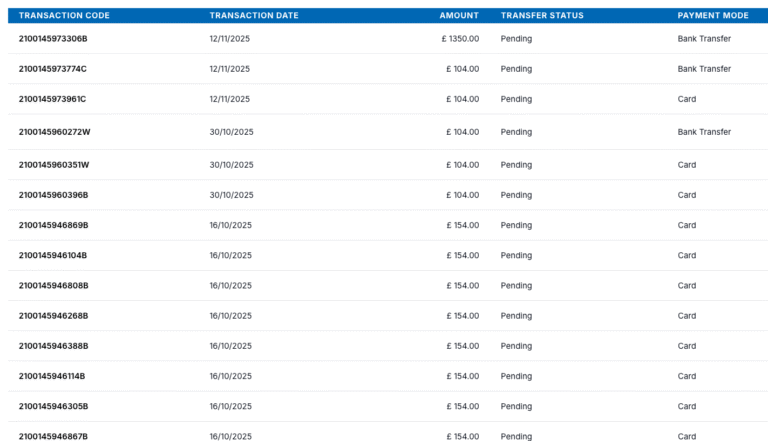
Task: Select the Payment Mode column header
Action: (x=713, y=16)
